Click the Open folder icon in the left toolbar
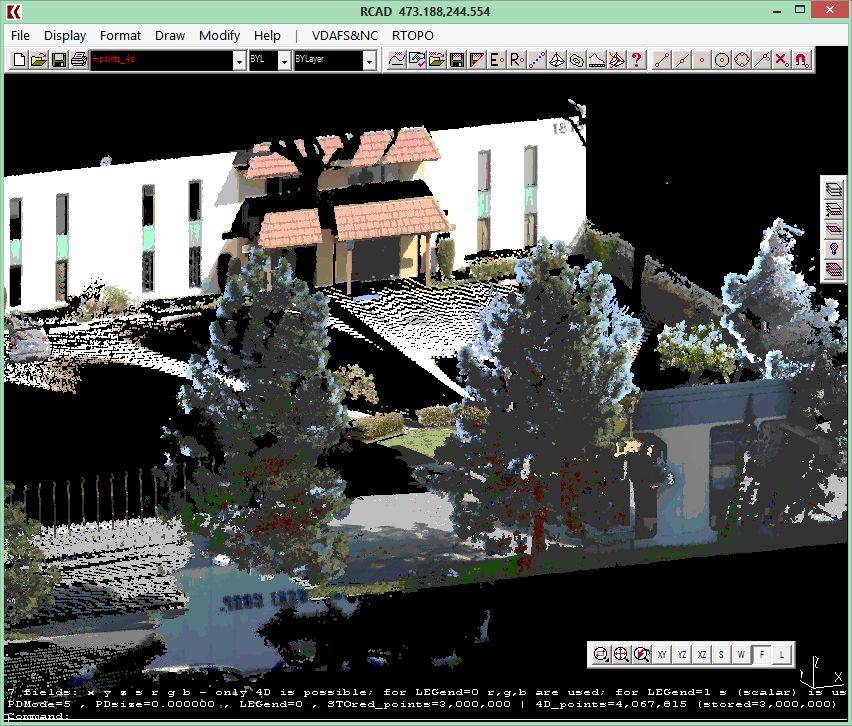The width and height of the screenshot is (852, 726). click(x=39, y=60)
